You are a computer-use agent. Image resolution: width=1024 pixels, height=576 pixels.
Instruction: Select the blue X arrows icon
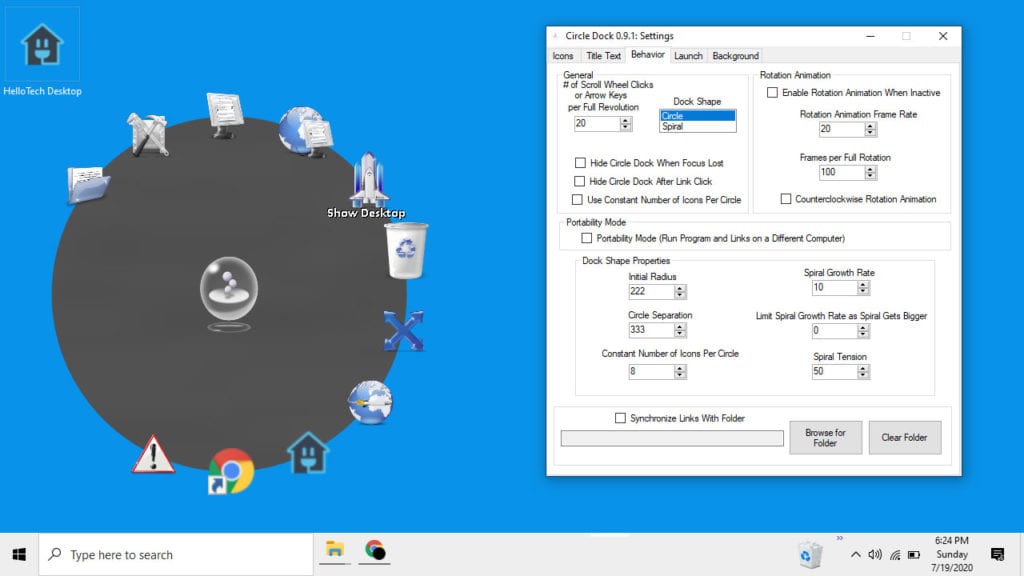pyautogui.click(x=404, y=332)
